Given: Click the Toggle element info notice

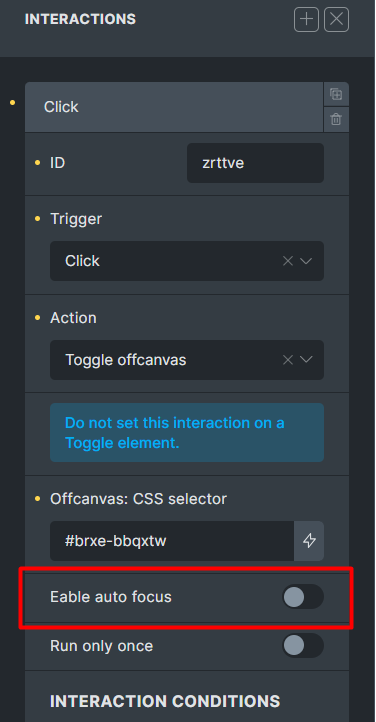Looking at the screenshot, I should tap(187, 432).
